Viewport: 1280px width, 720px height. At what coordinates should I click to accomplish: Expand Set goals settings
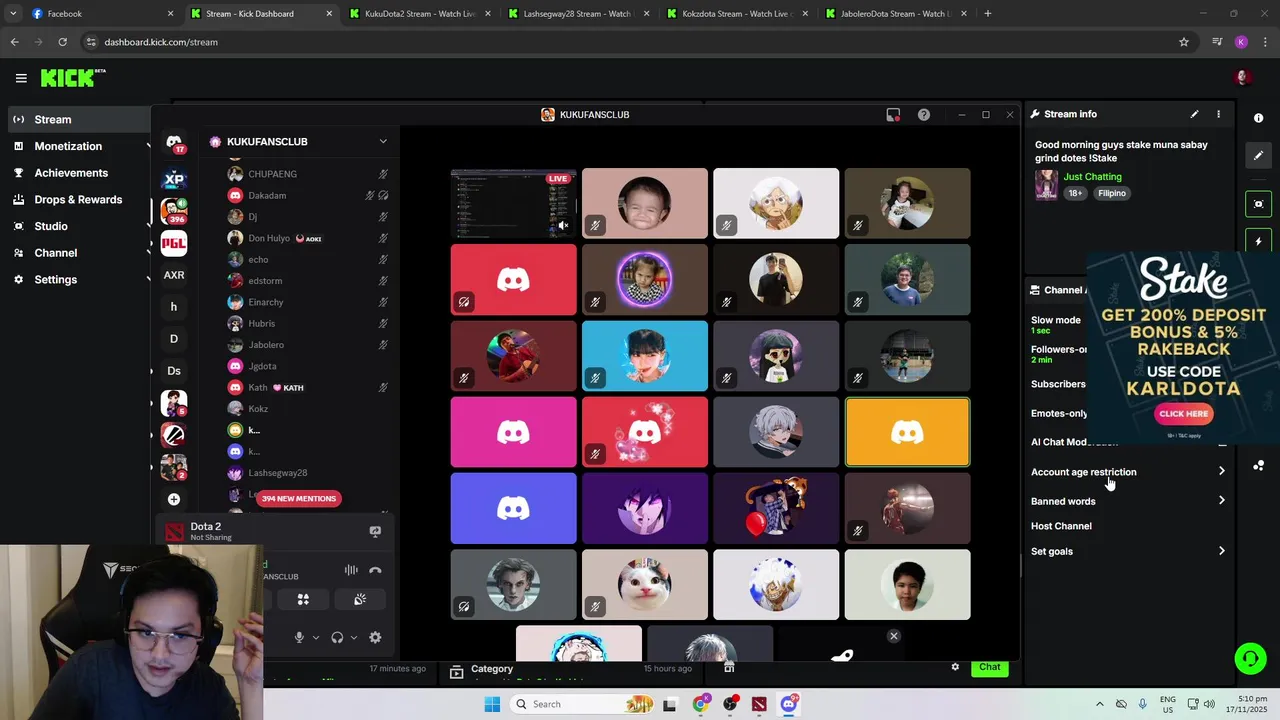(1128, 551)
